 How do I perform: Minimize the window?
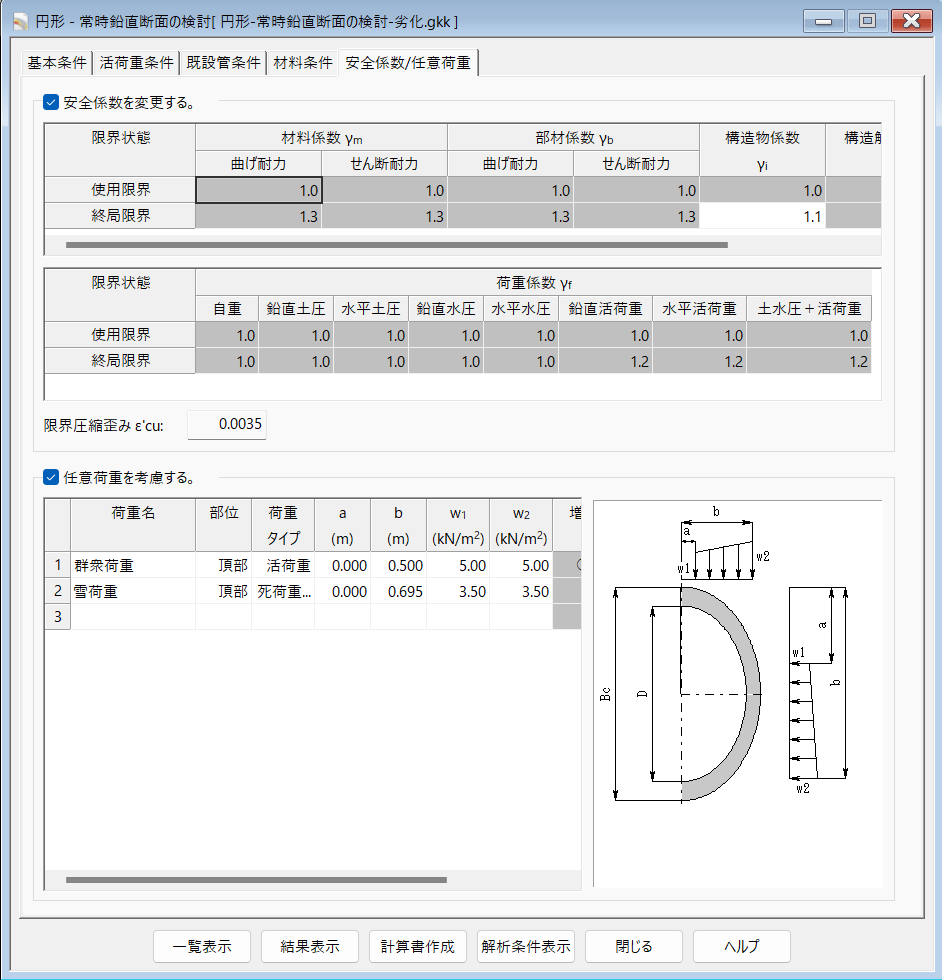(823, 21)
